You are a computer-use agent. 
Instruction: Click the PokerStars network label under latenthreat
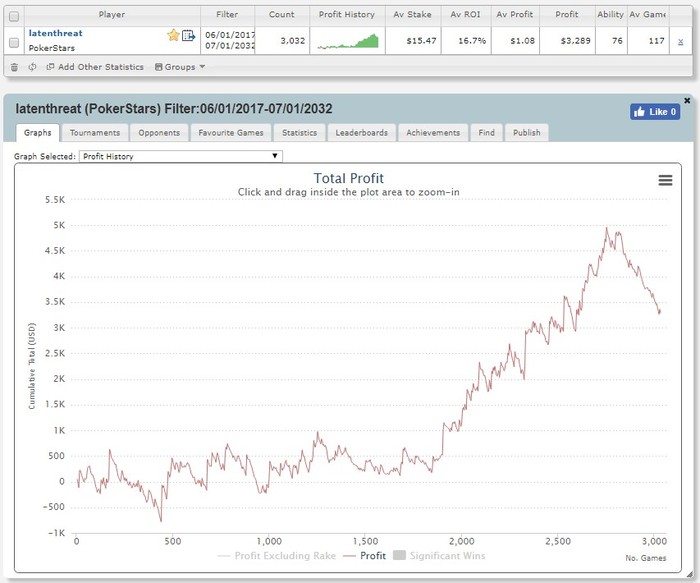[52, 48]
